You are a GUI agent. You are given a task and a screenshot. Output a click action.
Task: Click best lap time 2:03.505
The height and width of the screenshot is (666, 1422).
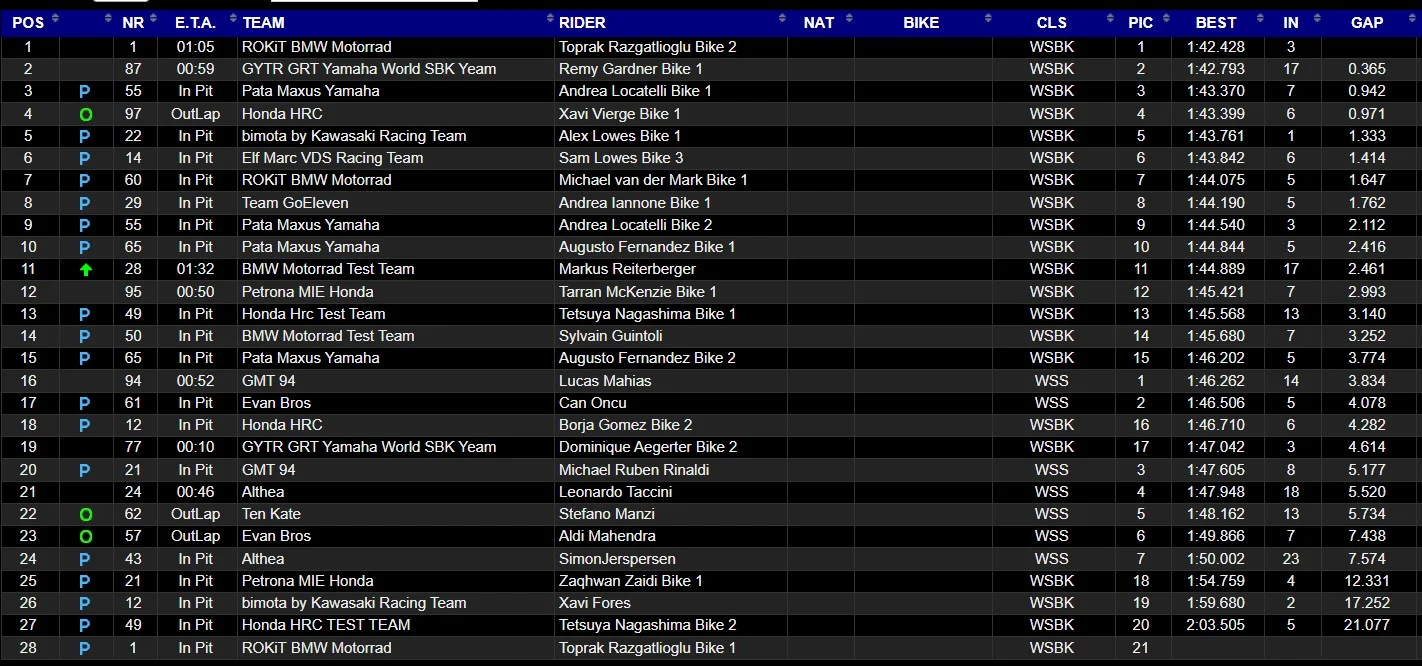pos(1216,625)
